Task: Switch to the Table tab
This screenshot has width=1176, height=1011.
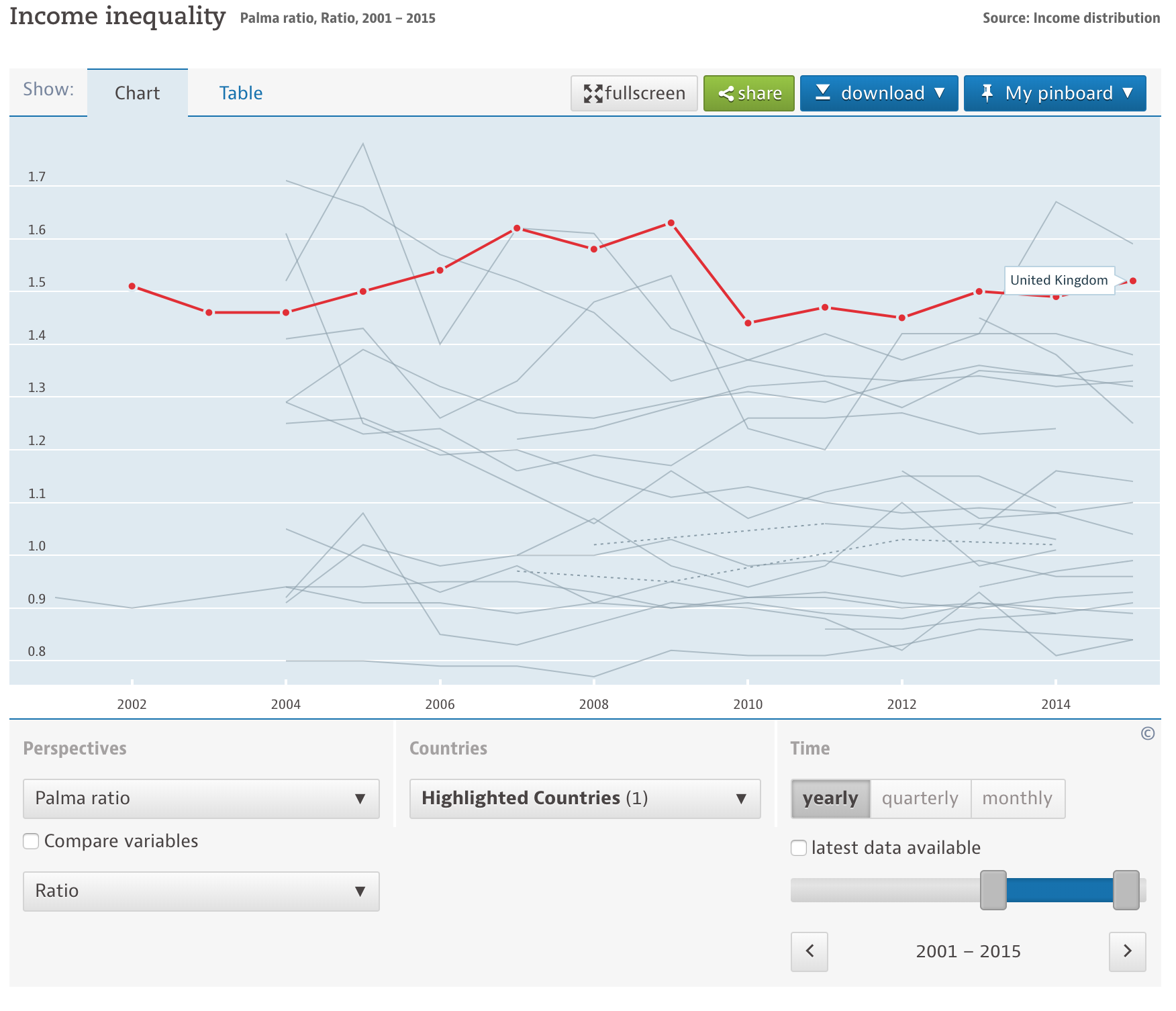Action: (241, 93)
